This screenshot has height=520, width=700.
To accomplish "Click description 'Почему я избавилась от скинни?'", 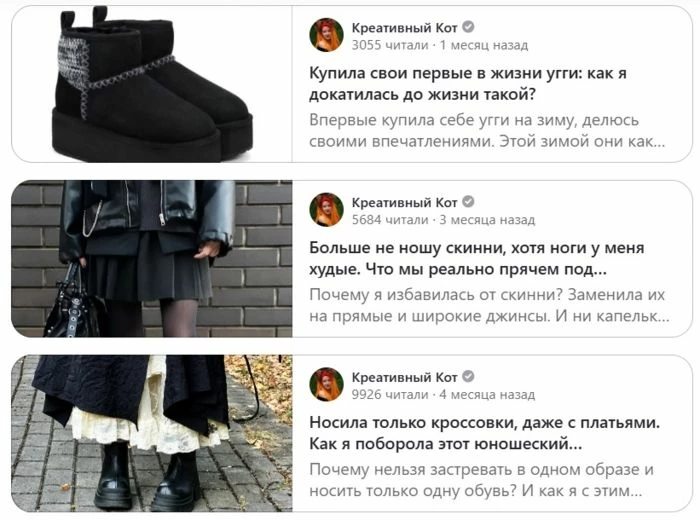I will [489, 305].
